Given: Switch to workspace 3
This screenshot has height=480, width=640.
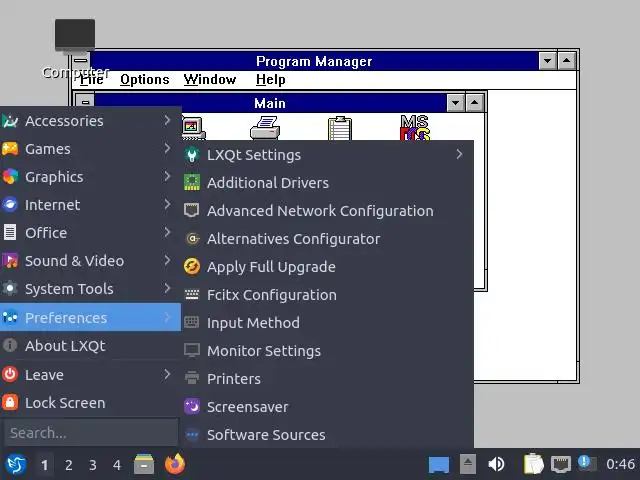Looking at the screenshot, I should click(93, 465).
